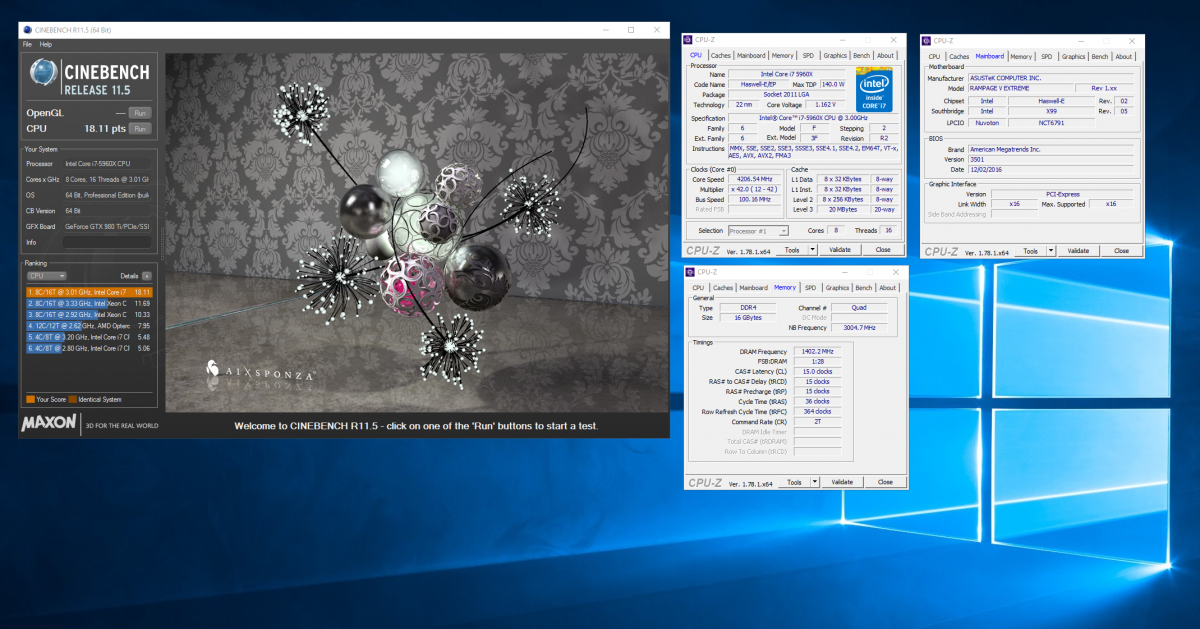
Task: Switch to SPD tab in CPU-Z Memory window
Action: pos(810,288)
